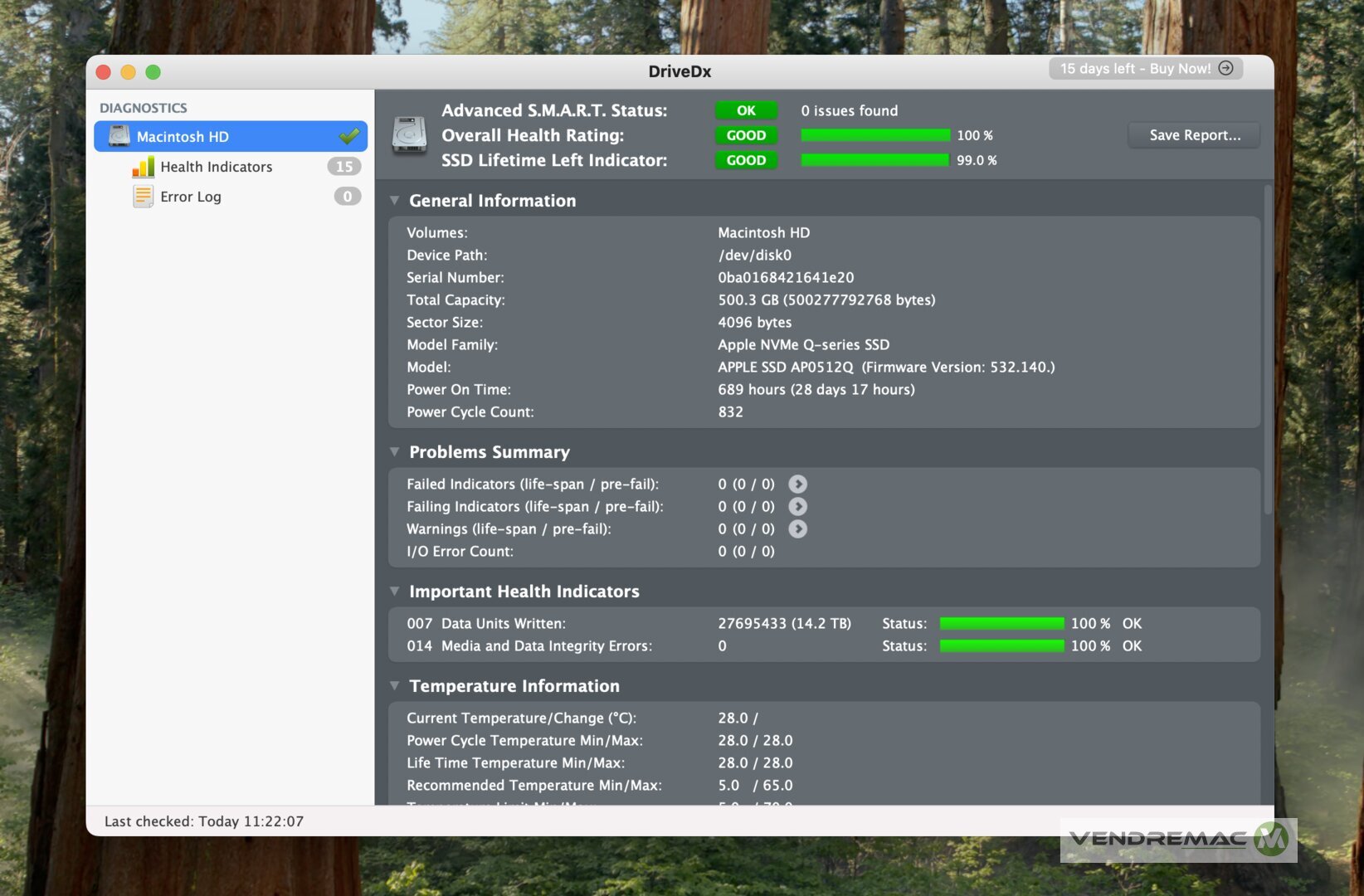Click recommended temperature 5.0 / 65.0 value
Viewport: 1364px width, 896px height.
coord(755,785)
